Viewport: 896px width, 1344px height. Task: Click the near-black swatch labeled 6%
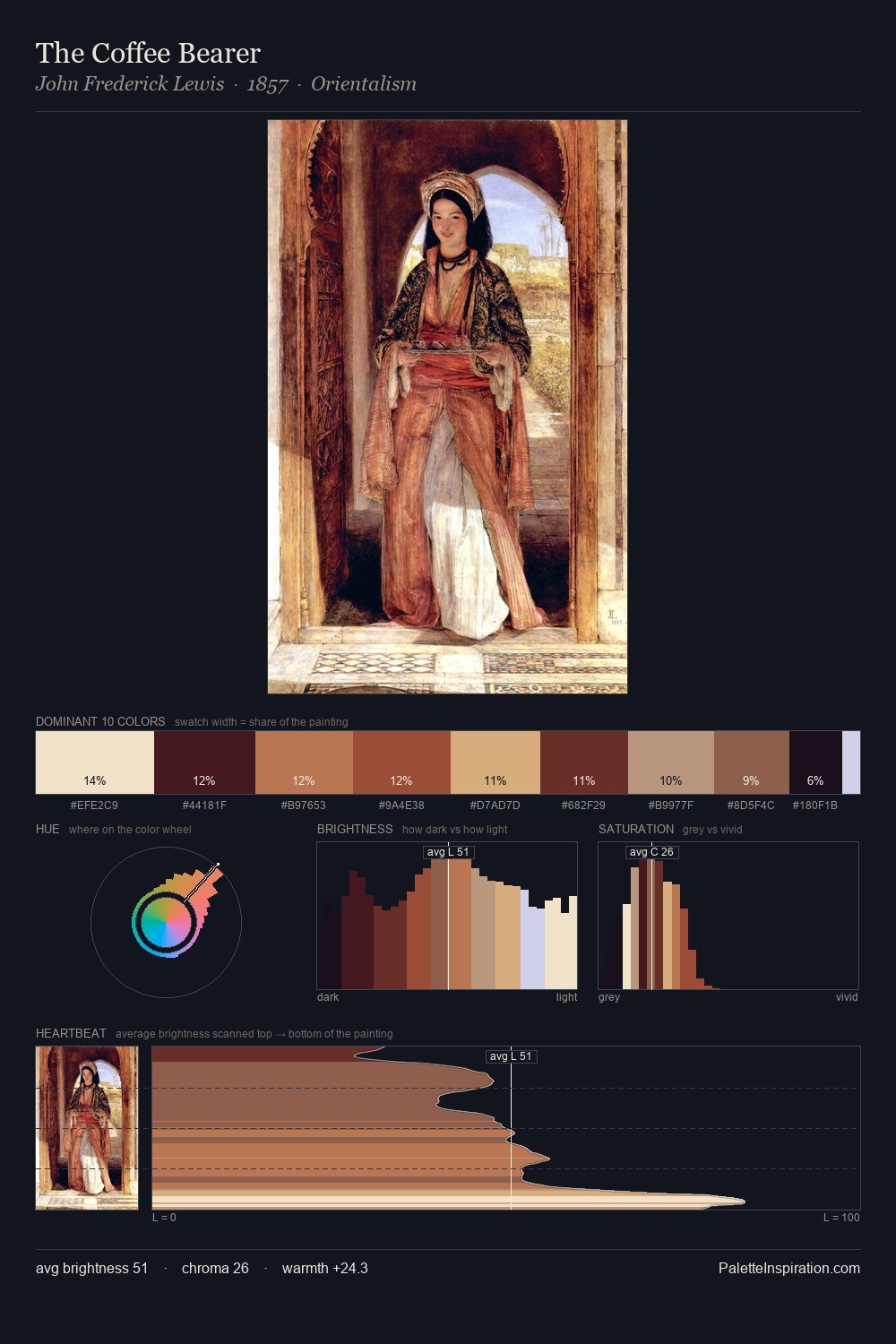(x=815, y=762)
